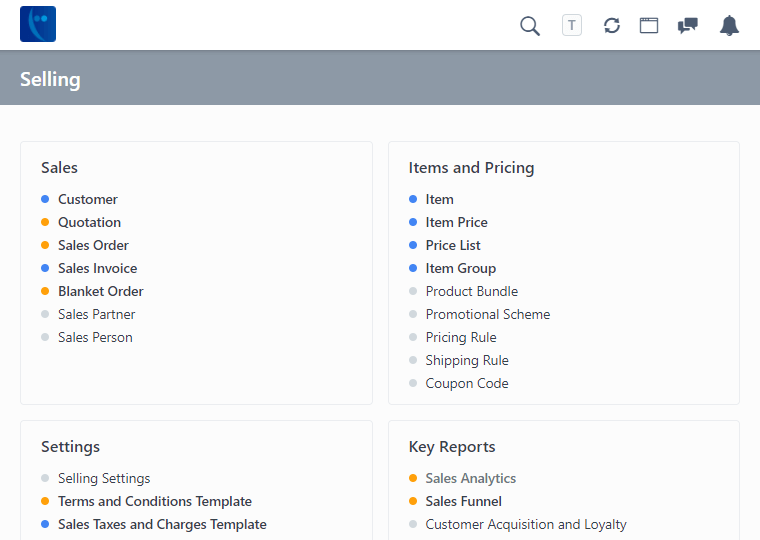This screenshot has width=760, height=540.
Task: Open Selling Settings
Action: click(x=104, y=478)
